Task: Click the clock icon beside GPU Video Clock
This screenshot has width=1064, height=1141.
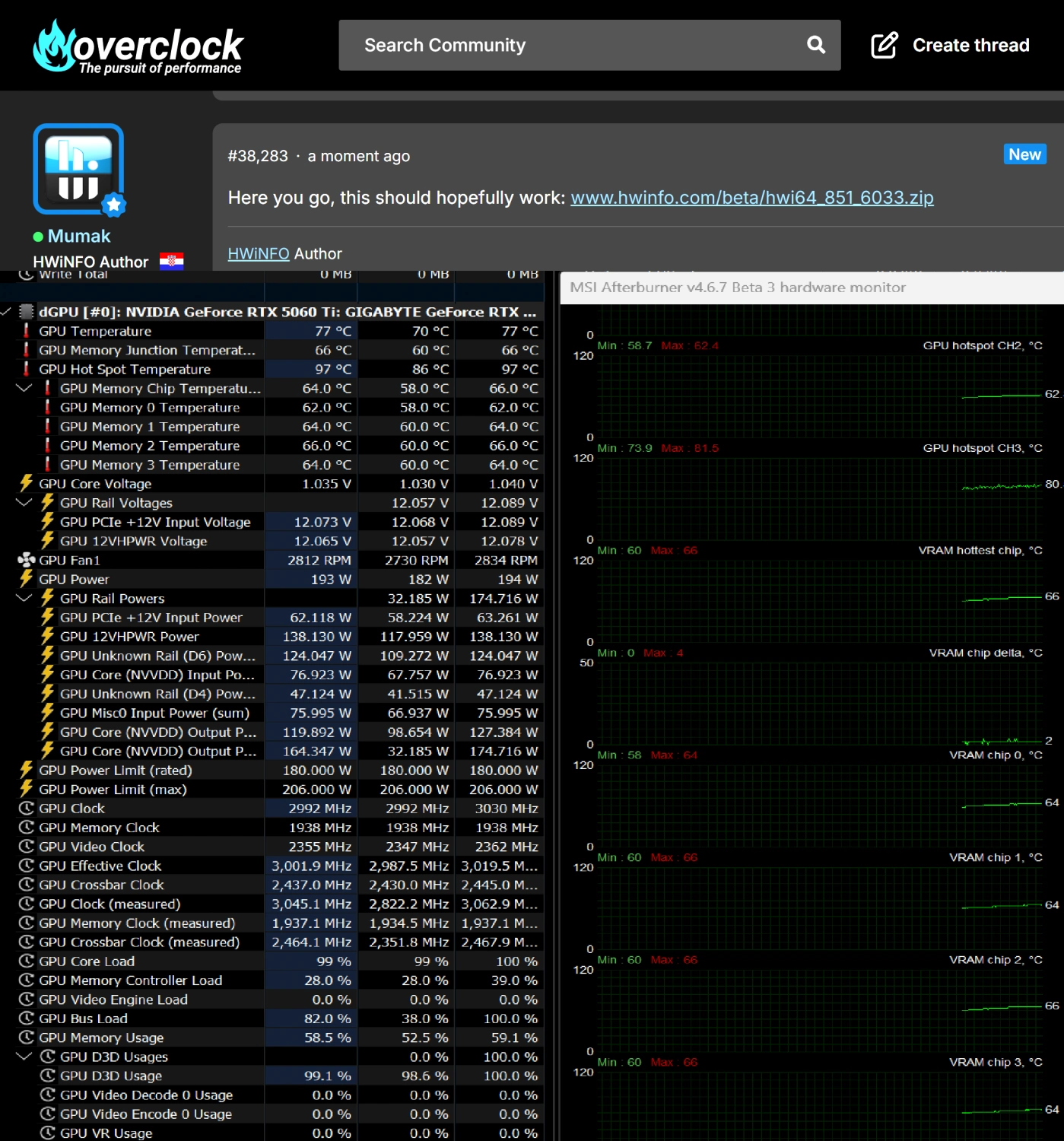Action: click(x=27, y=847)
